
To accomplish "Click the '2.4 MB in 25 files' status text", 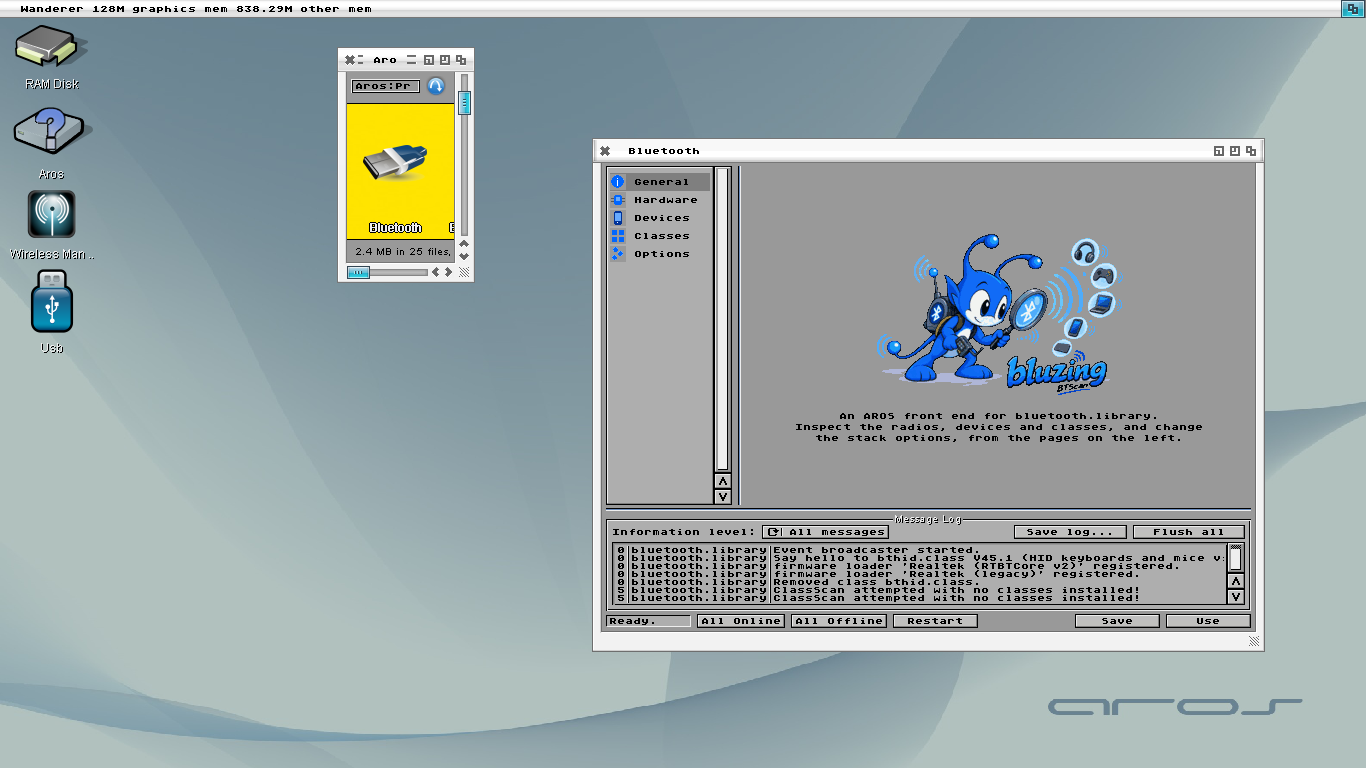I will [x=403, y=252].
